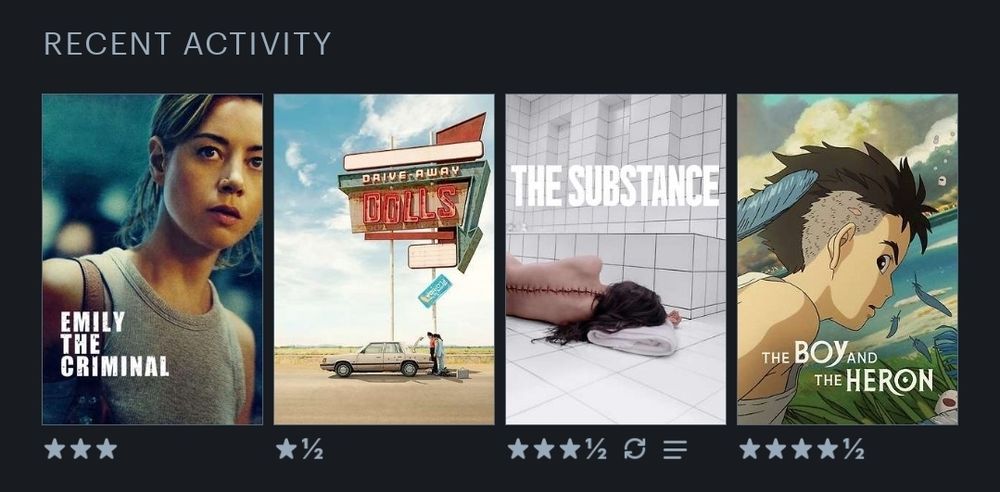Click the half-star symbol under The Boy and the Heron
Screen dimensions: 1000x492
pyautogui.click(x=853, y=449)
